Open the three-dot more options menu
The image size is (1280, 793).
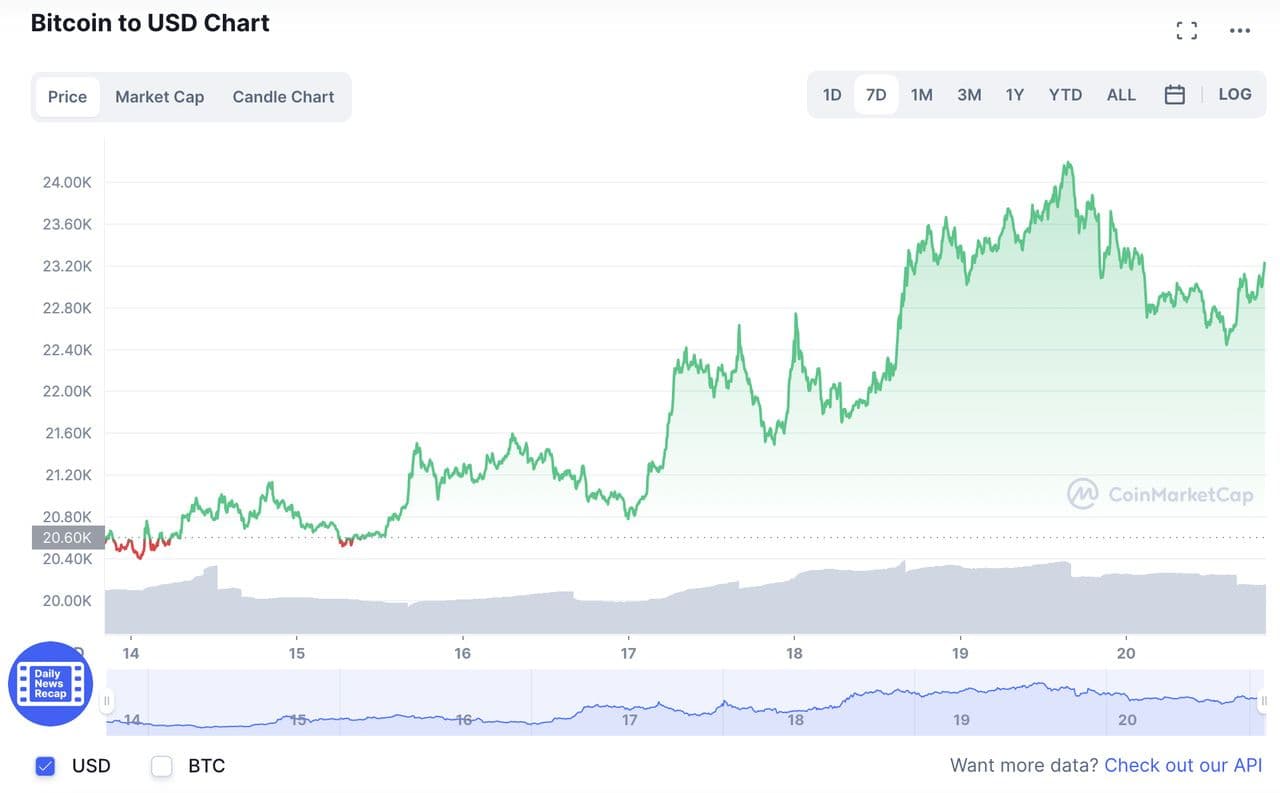pyautogui.click(x=1240, y=31)
